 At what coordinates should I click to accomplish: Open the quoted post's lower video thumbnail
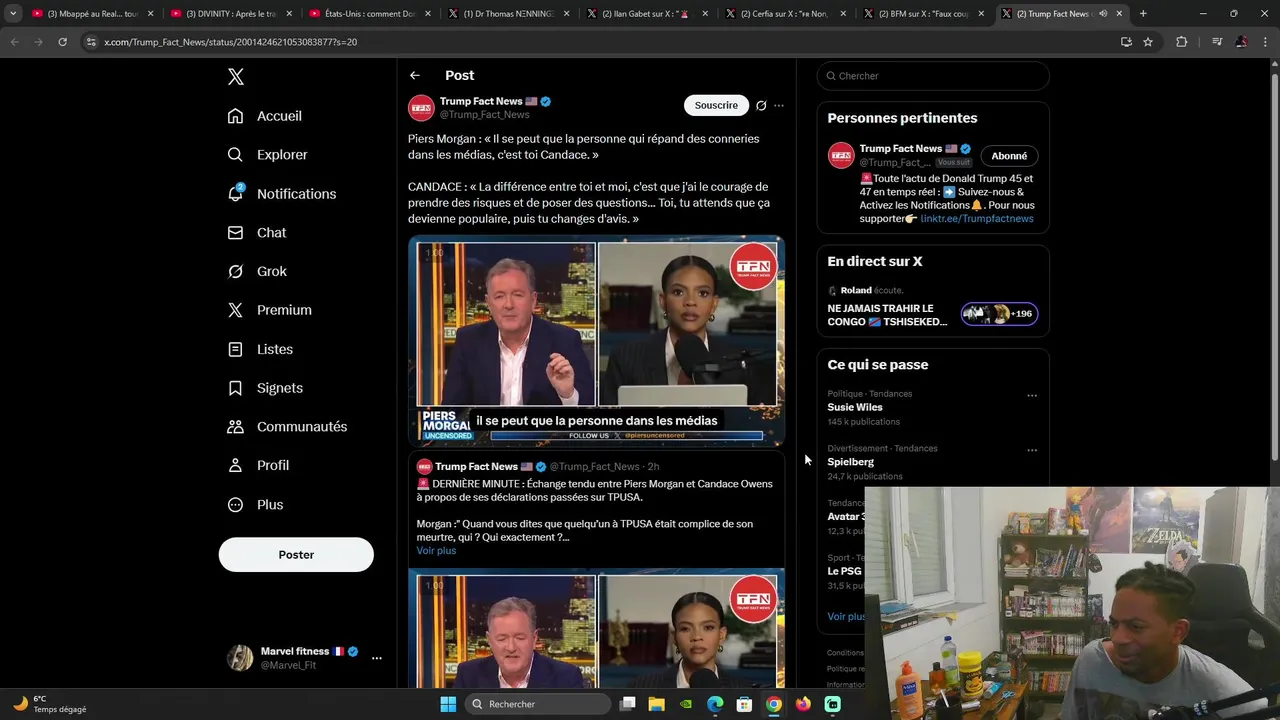point(596,629)
